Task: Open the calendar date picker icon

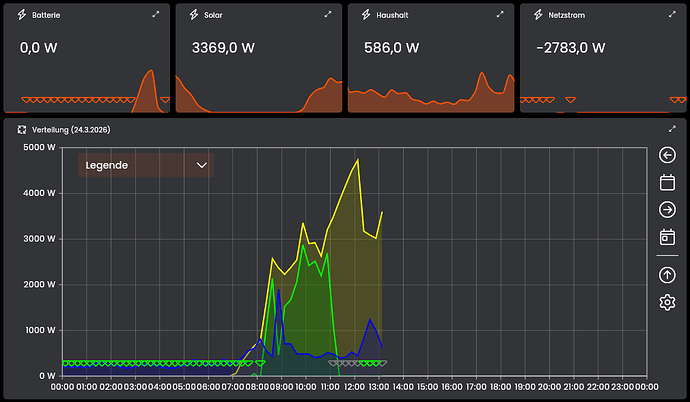Action: coord(668,182)
